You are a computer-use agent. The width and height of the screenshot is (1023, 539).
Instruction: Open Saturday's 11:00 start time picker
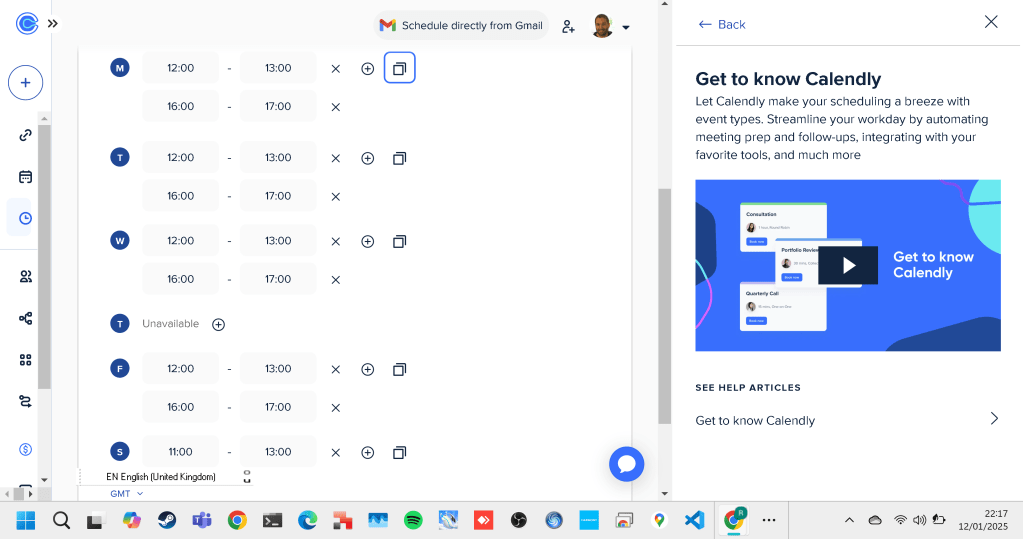pyautogui.click(x=181, y=452)
